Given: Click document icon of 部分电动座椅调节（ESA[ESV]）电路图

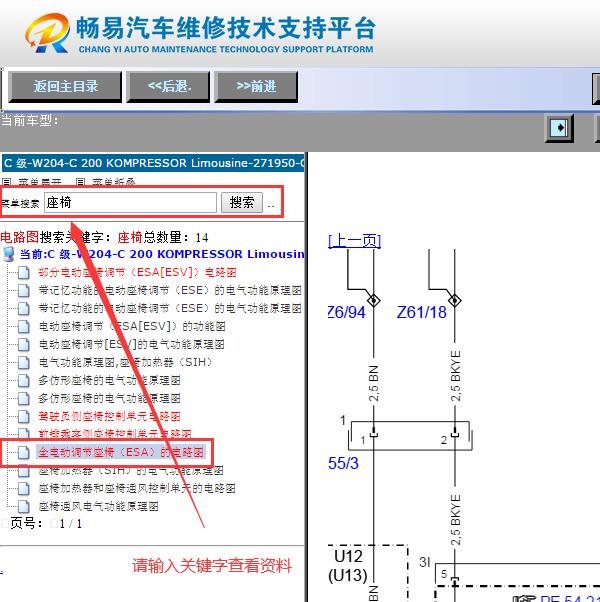Looking at the screenshot, I should click(x=23, y=273).
